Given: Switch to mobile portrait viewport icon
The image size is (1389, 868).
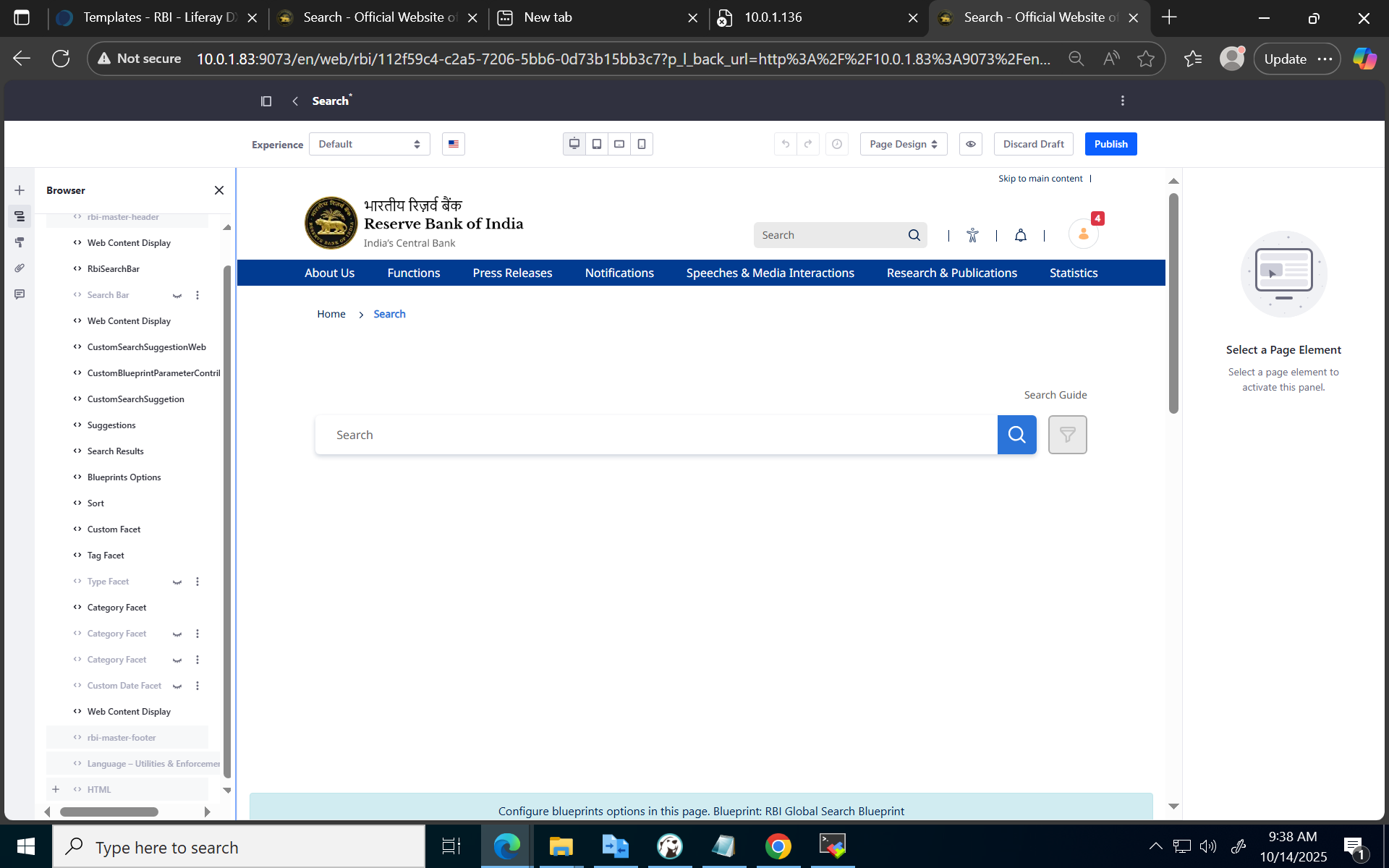Looking at the screenshot, I should pyautogui.click(x=642, y=144).
